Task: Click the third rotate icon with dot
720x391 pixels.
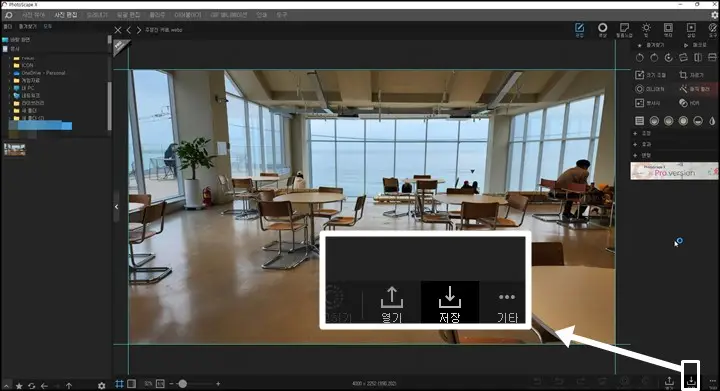Action: [x=669, y=58]
